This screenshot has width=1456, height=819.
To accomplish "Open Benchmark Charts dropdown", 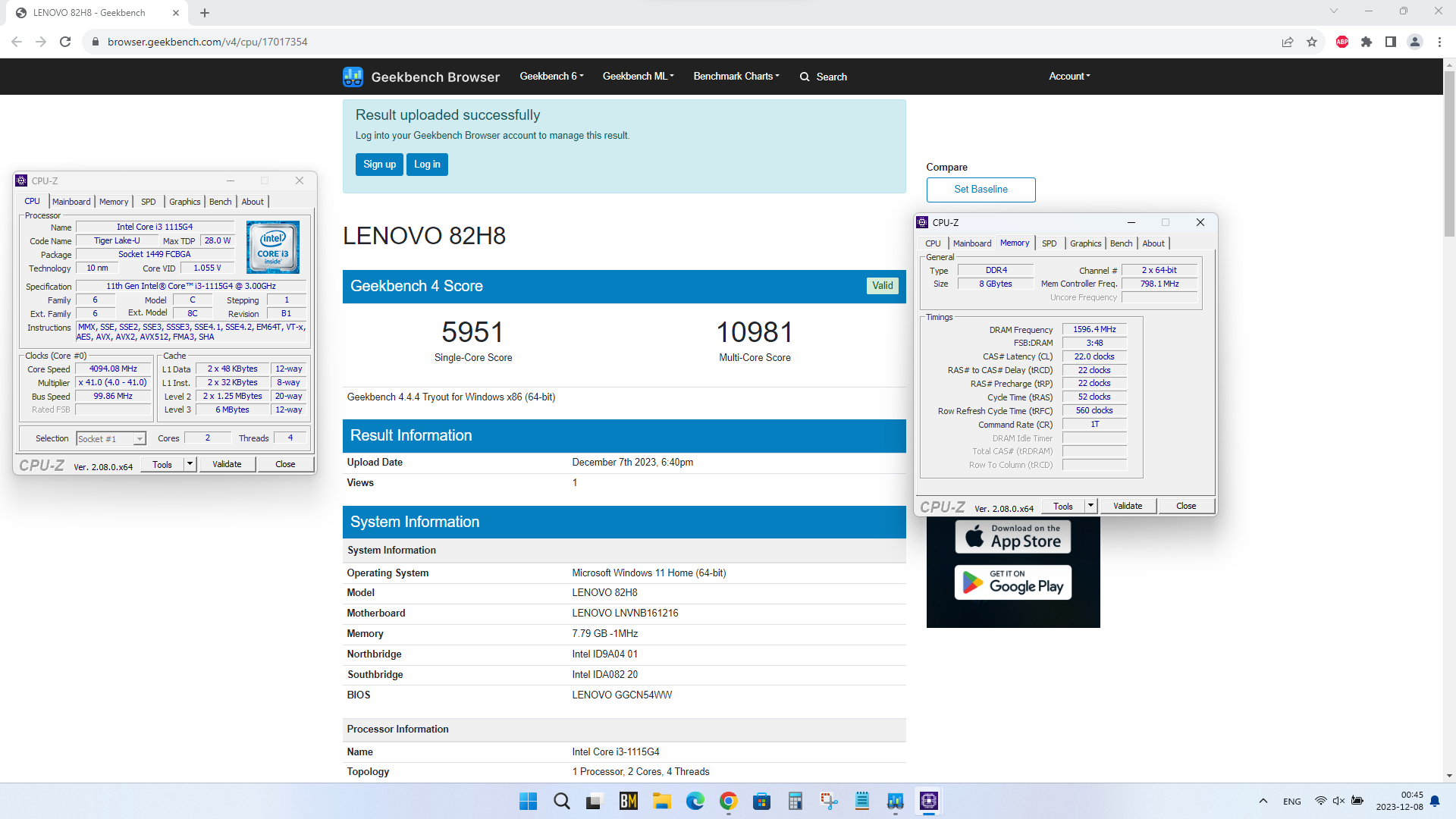I will click(x=736, y=77).
